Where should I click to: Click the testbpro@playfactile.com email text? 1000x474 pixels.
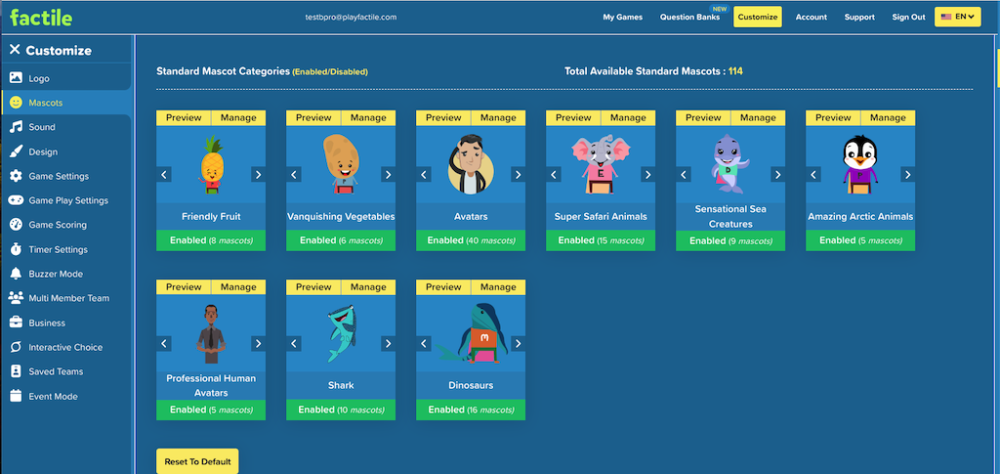click(351, 17)
